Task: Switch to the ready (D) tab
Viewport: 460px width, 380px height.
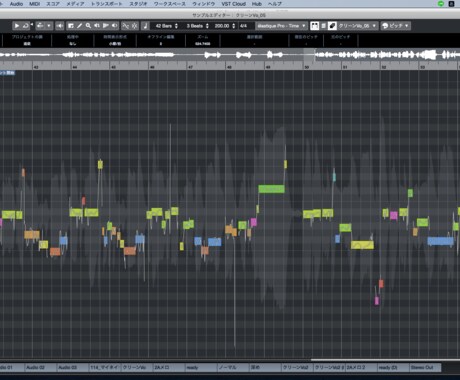Action: click(x=393, y=367)
